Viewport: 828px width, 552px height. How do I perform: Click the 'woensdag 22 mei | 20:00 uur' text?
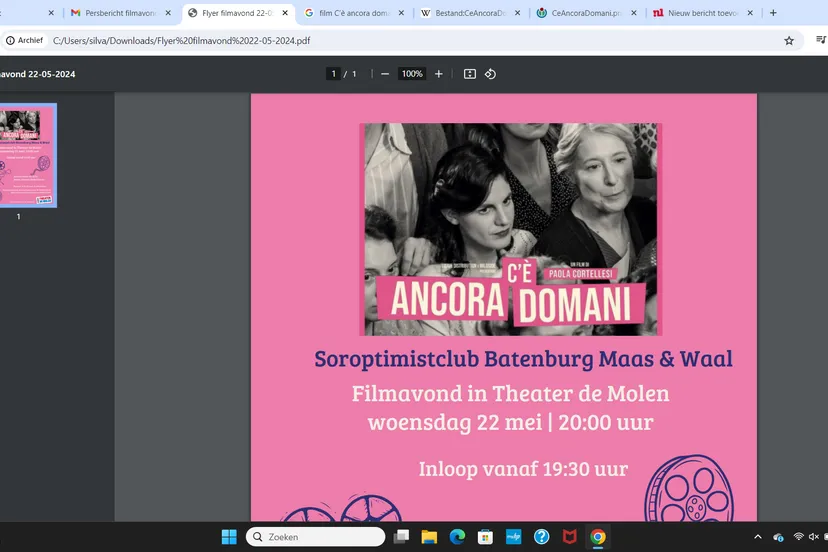point(511,423)
